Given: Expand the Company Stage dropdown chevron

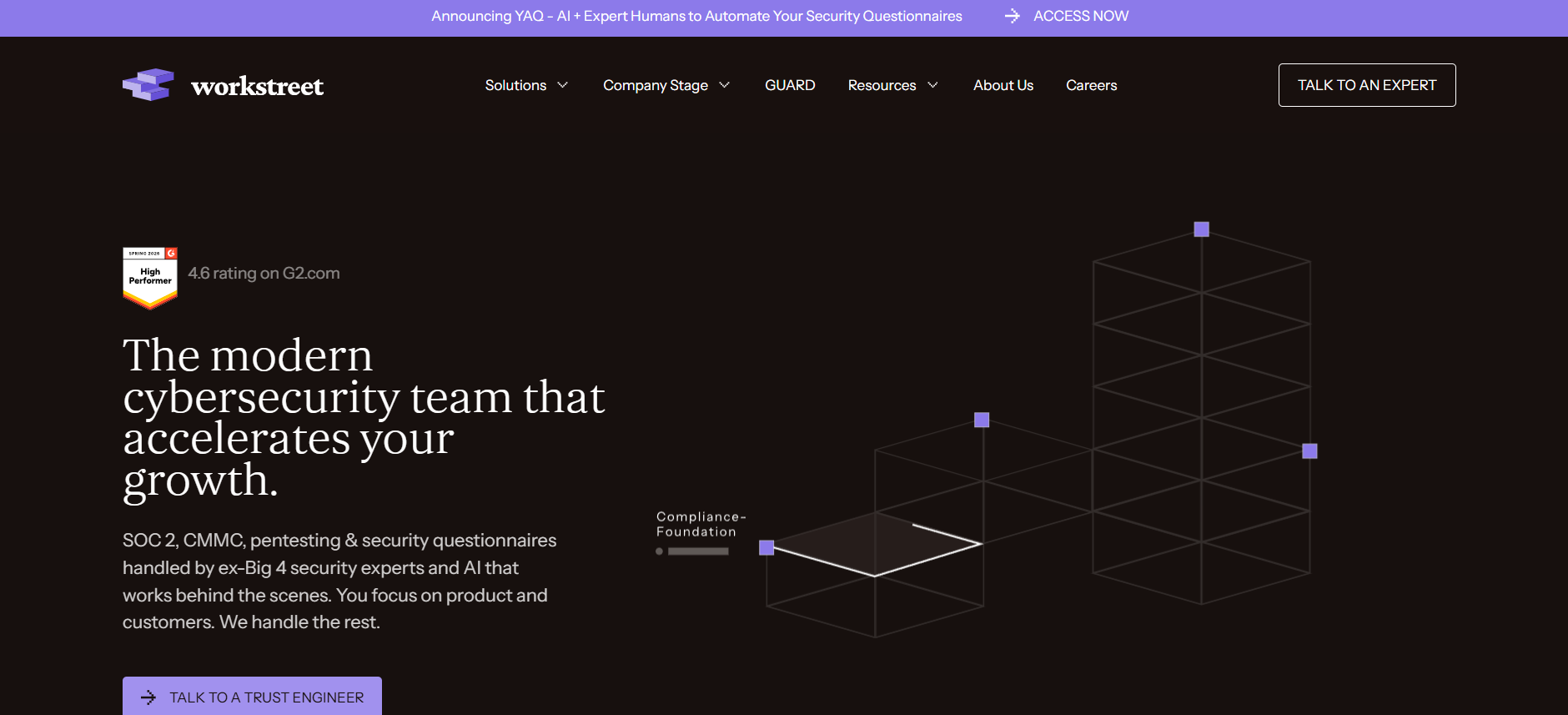Looking at the screenshot, I should point(725,85).
